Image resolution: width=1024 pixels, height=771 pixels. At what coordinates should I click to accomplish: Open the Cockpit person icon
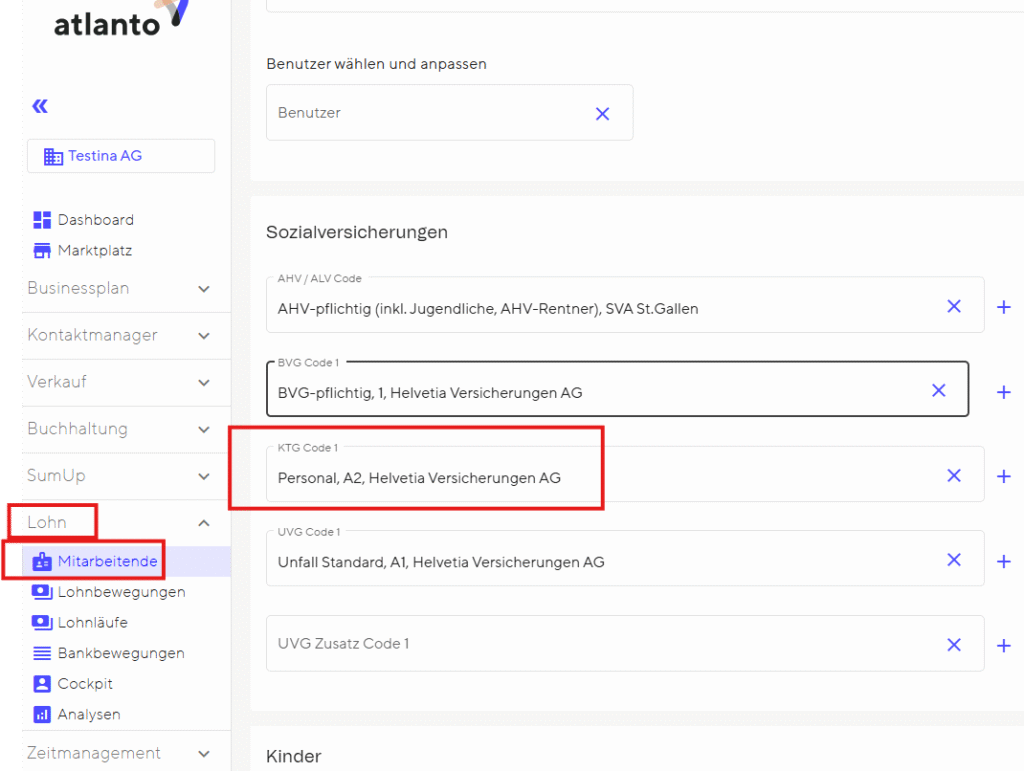[42, 684]
